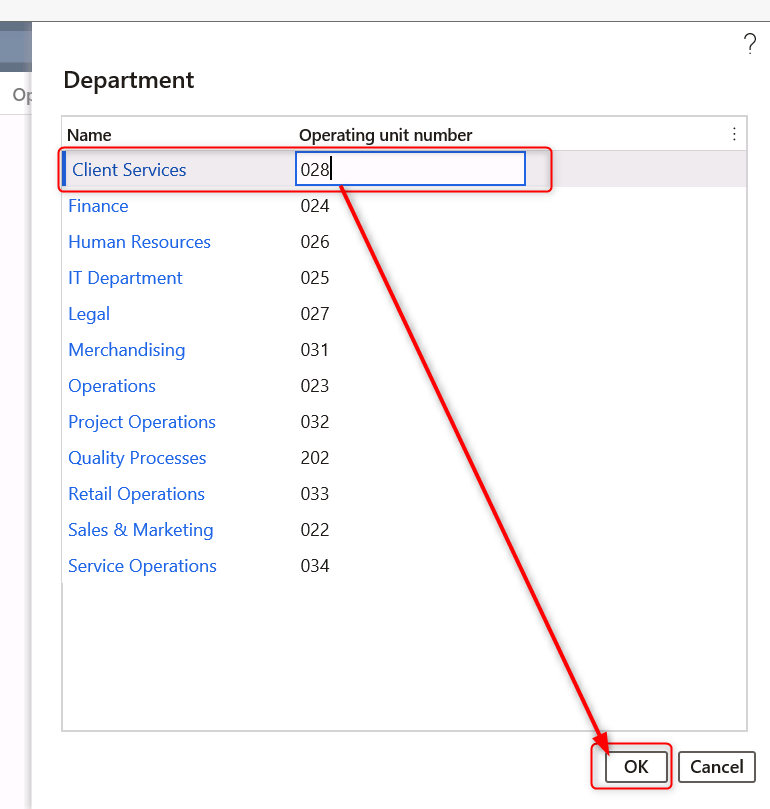Pick Project Operations from the list
This screenshot has height=809, width=770.
[x=142, y=422]
